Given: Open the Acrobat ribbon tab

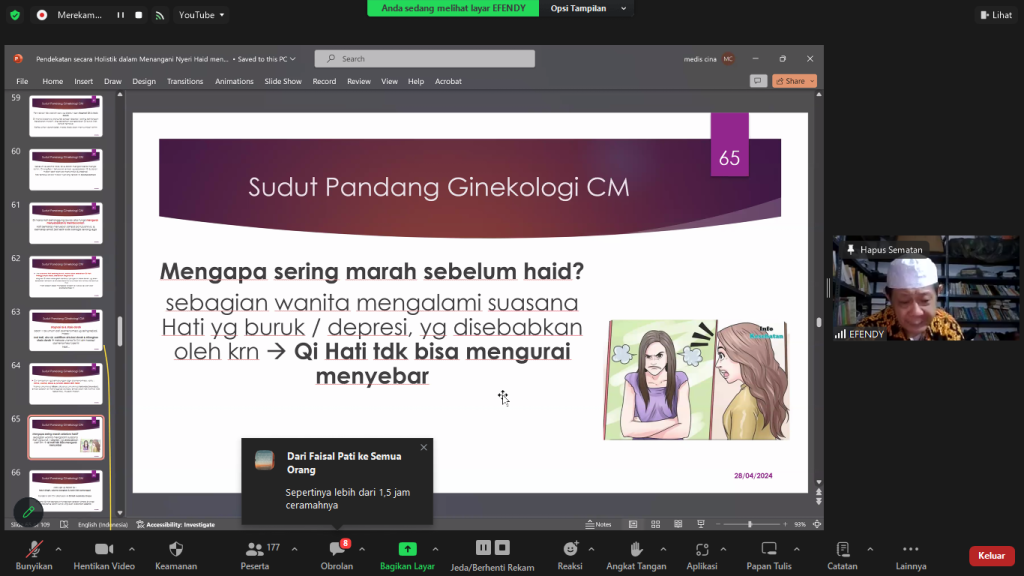Looking at the screenshot, I should (x=448, y=81).
